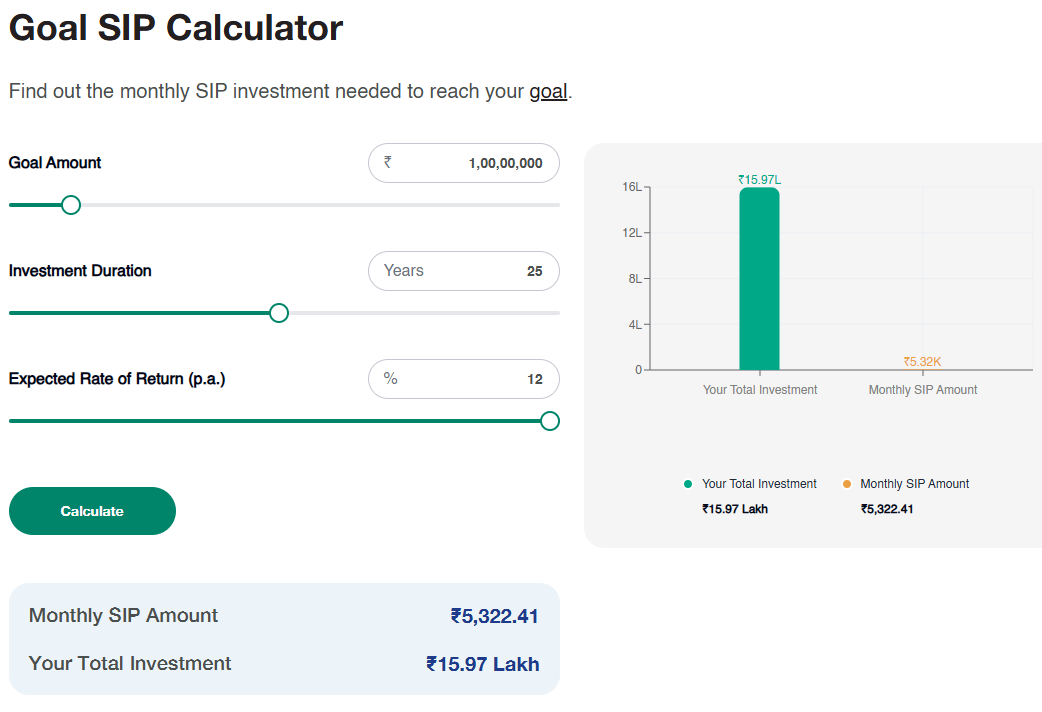Toggle the orange 'Monthly SIP Amount' legend dot
1042x712 pixels.
click(x=847, y=484)
